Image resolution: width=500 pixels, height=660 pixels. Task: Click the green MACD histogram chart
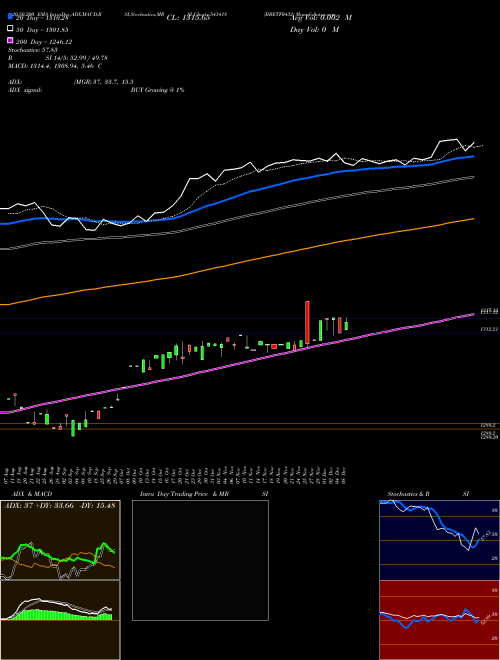(x=60, y=620)
